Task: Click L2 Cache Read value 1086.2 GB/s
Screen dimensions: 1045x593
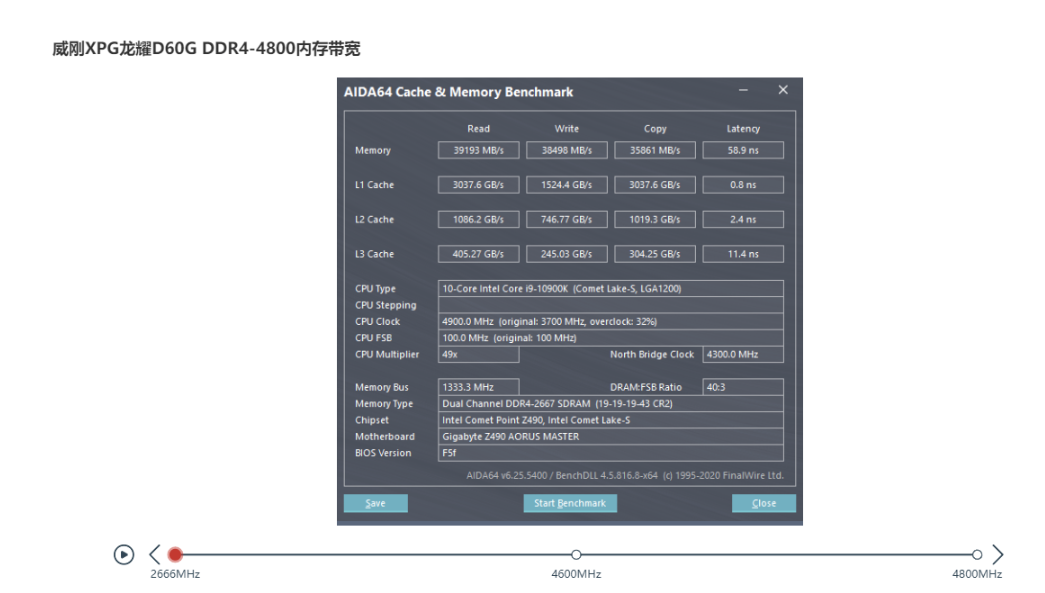Action: click(479, 219)
